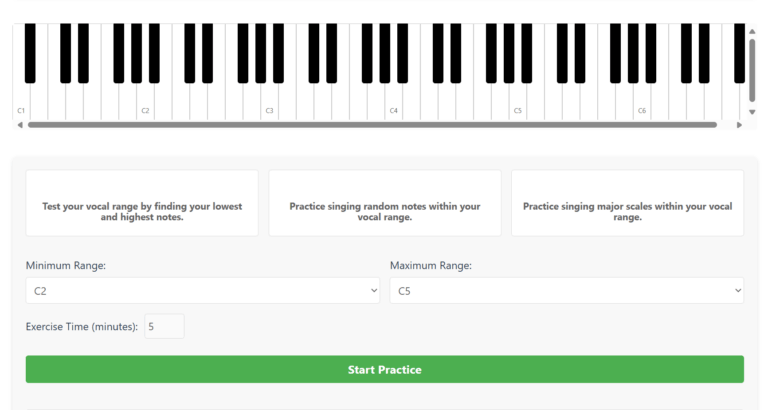Click the horizontal piano scrollbar thumb
This screenshot has width=768, height=410.
tap(372, 125)
